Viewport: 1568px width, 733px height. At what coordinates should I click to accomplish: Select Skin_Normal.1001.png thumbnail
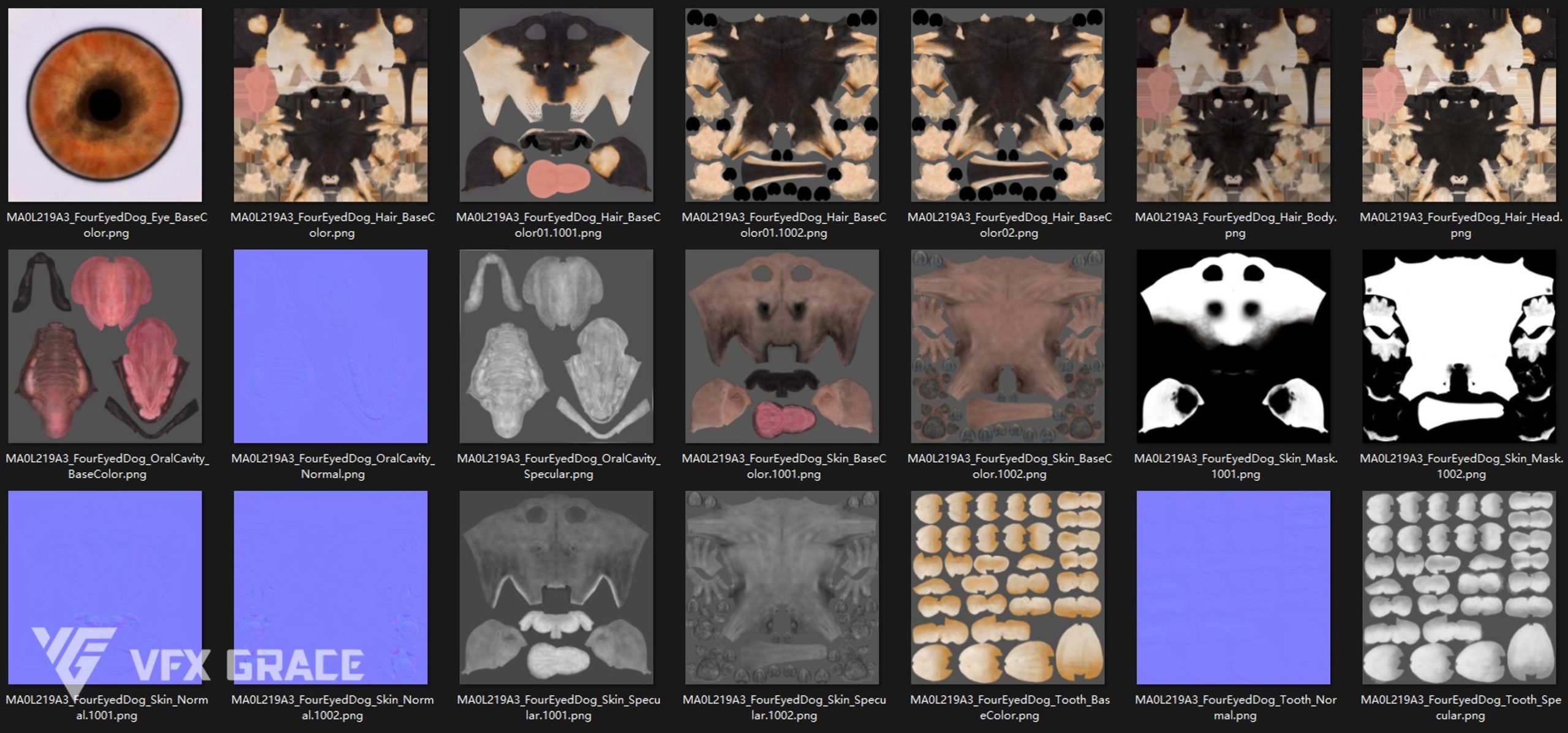(105, 587)
